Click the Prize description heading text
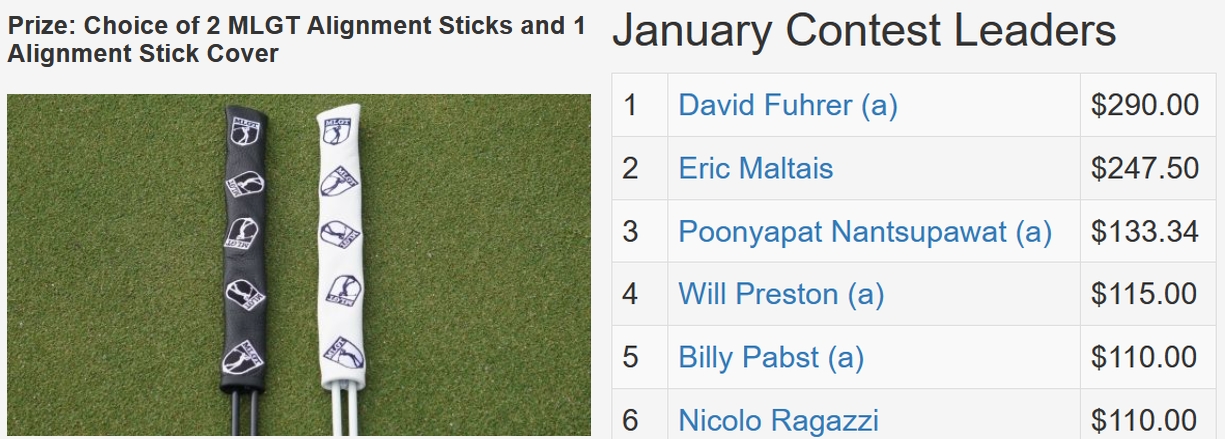 click(x=296, y=39)
